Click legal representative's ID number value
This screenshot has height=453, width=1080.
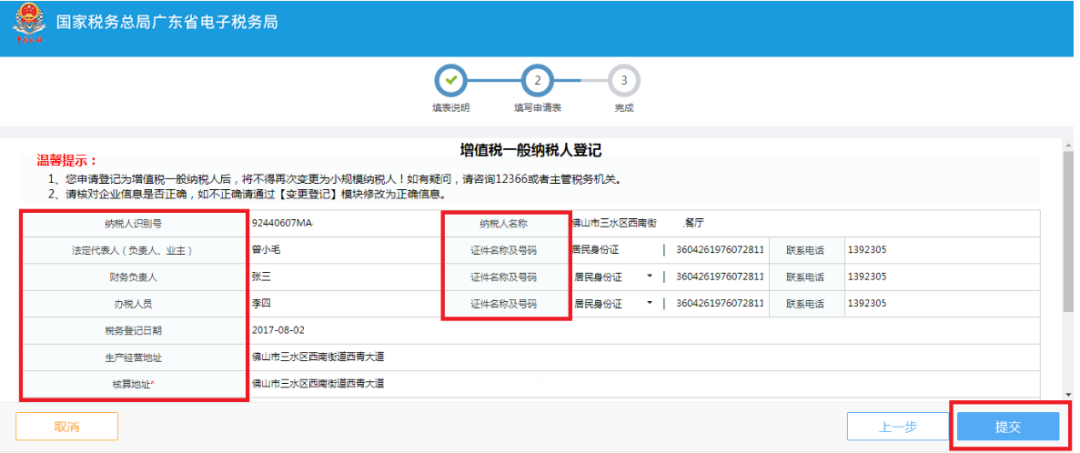click(720, 250)
